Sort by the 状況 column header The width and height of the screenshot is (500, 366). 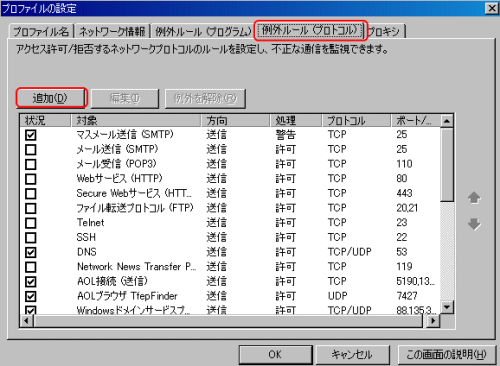pyautogui.click(x=45, y=120)
